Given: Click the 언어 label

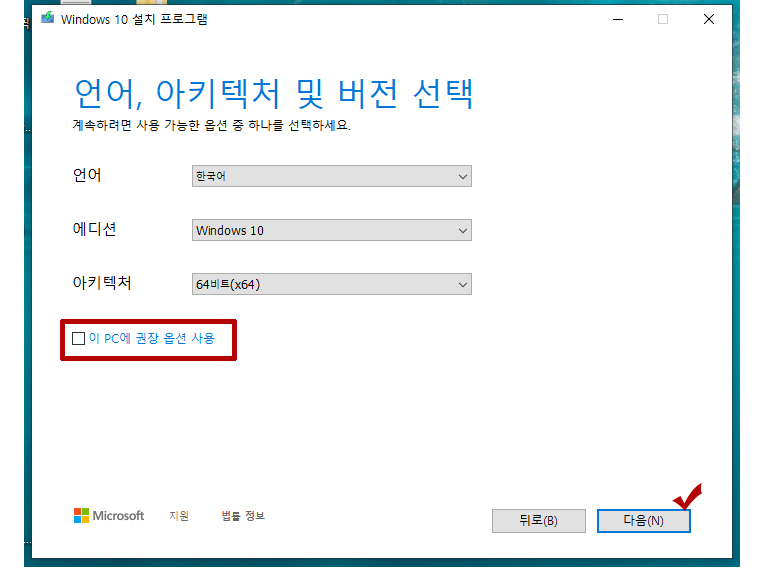Looking at the screenshot, I should tap(87, 175).
